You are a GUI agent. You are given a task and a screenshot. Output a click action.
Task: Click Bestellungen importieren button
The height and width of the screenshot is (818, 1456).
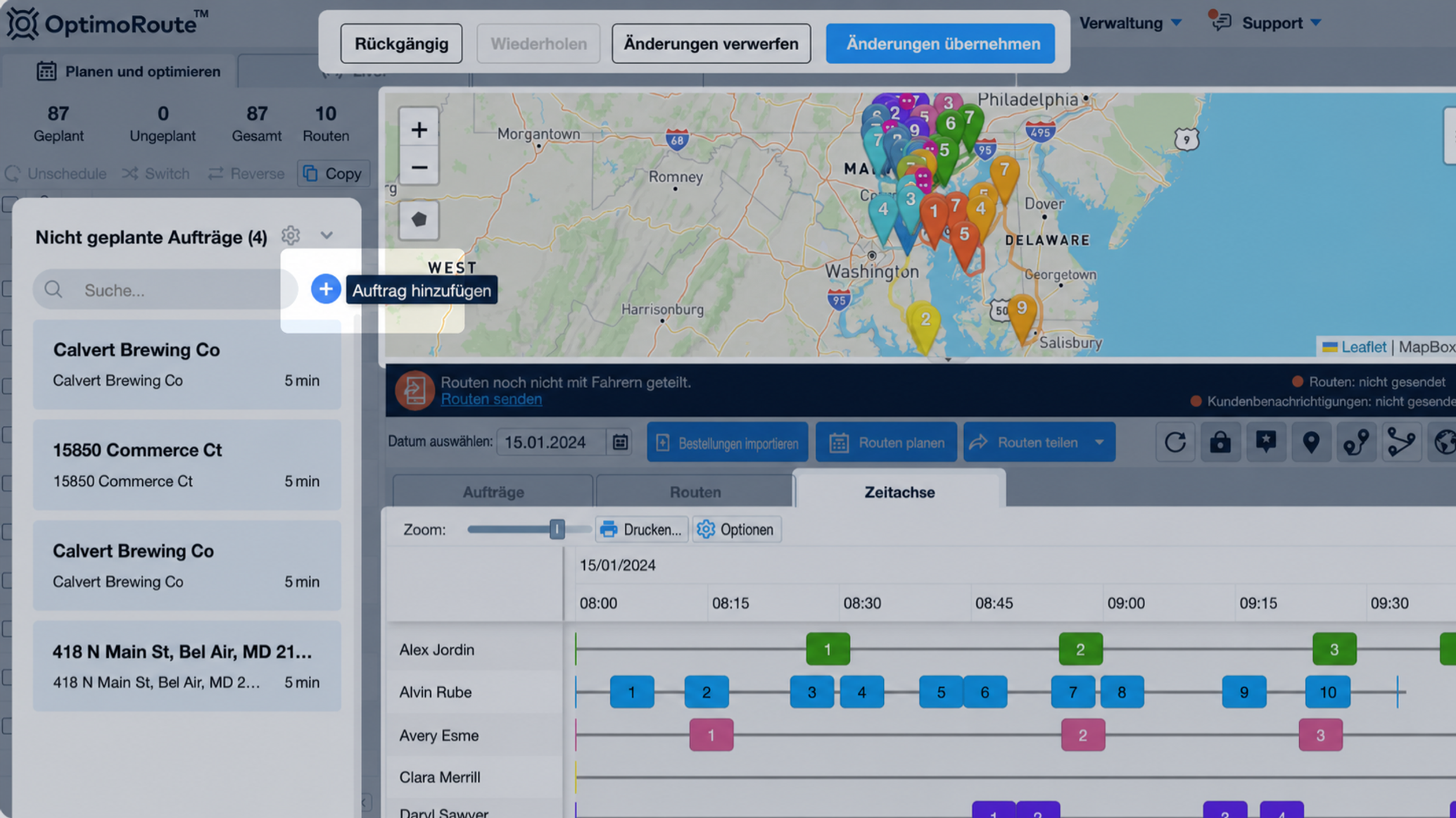click(x=728, y=442)
